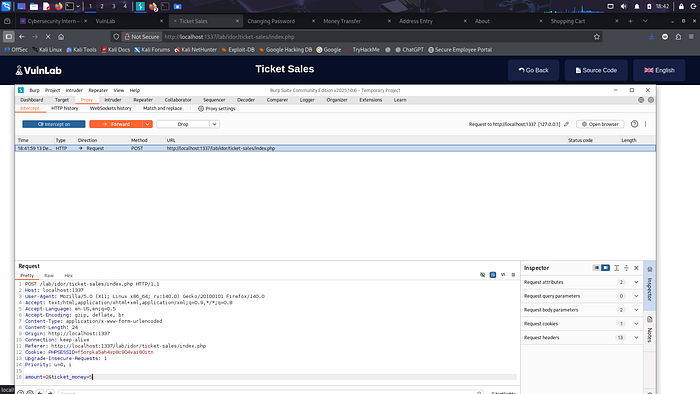Stop loading the page in Firefox

(48, 37)
